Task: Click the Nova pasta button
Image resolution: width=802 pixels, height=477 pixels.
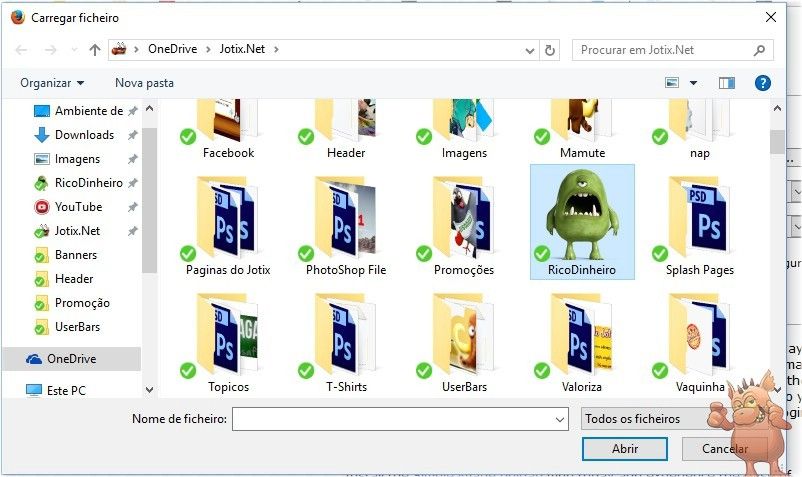Action: 144,83
